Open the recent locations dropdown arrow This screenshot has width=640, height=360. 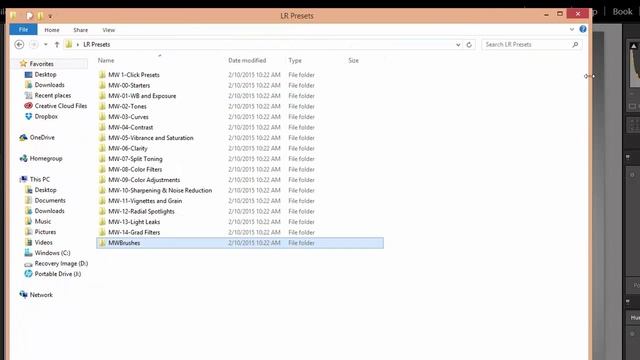[46, 44]
